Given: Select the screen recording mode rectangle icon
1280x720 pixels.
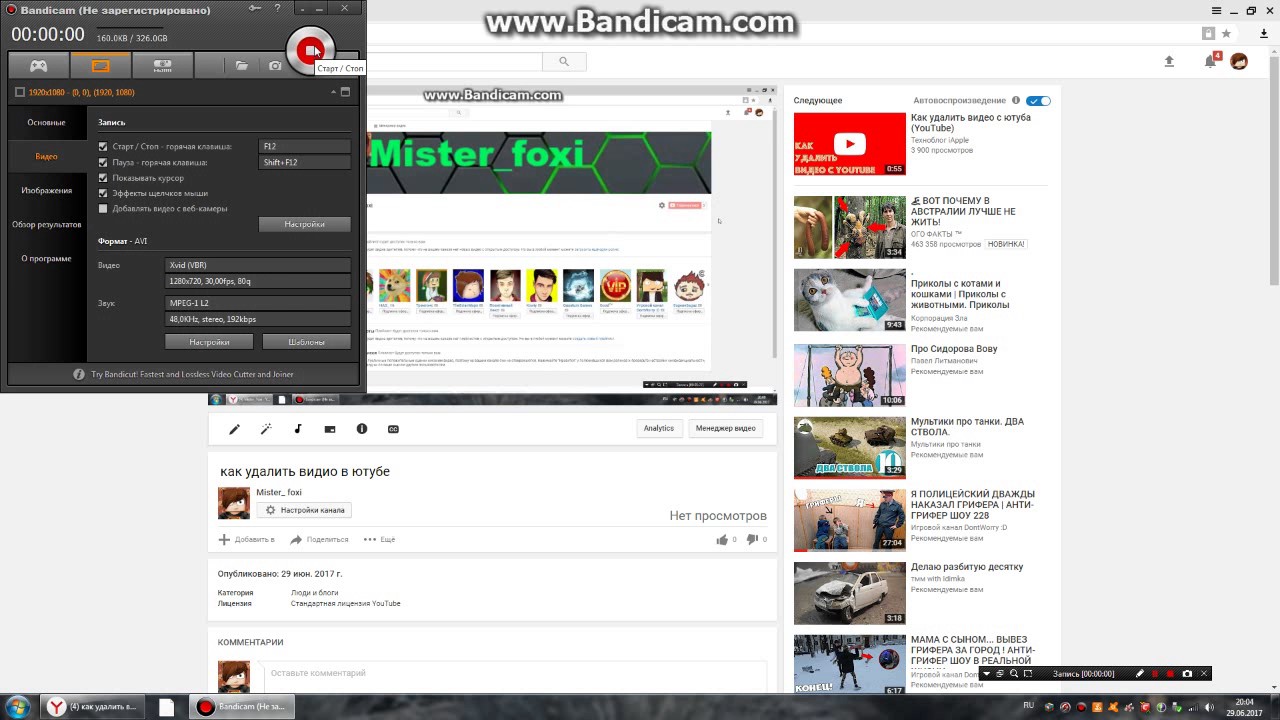Looking at the screenshot, I should (x=100, y=66).
